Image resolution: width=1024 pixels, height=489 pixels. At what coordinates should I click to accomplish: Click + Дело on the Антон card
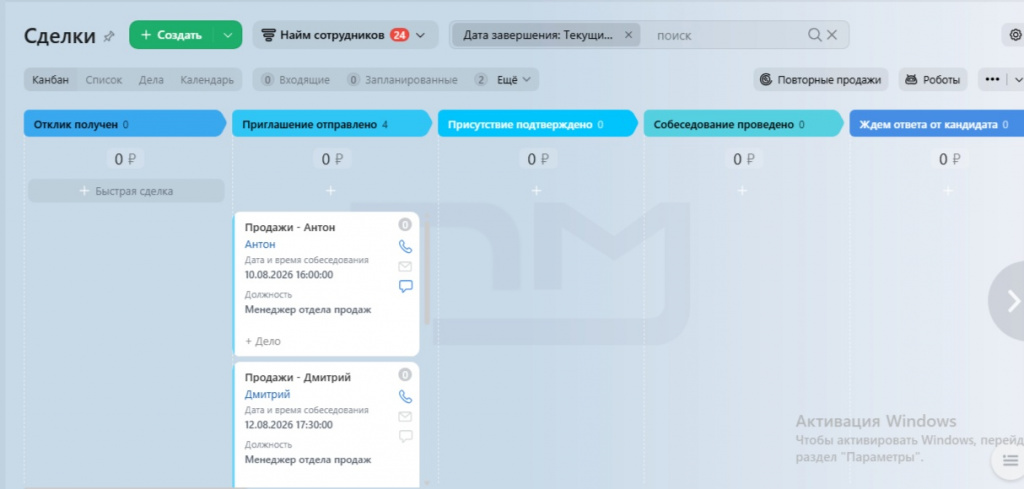(263, 341)
